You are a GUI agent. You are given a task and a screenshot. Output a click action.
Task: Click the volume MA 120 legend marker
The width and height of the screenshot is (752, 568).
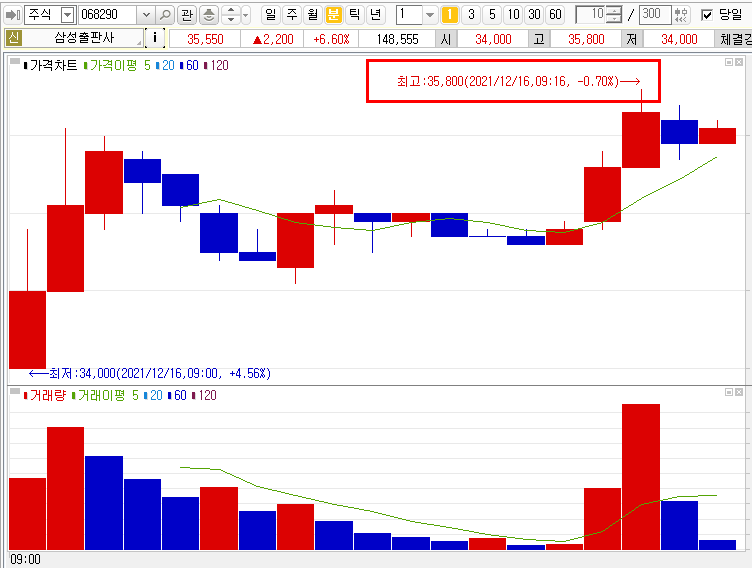tap(204, 395)
